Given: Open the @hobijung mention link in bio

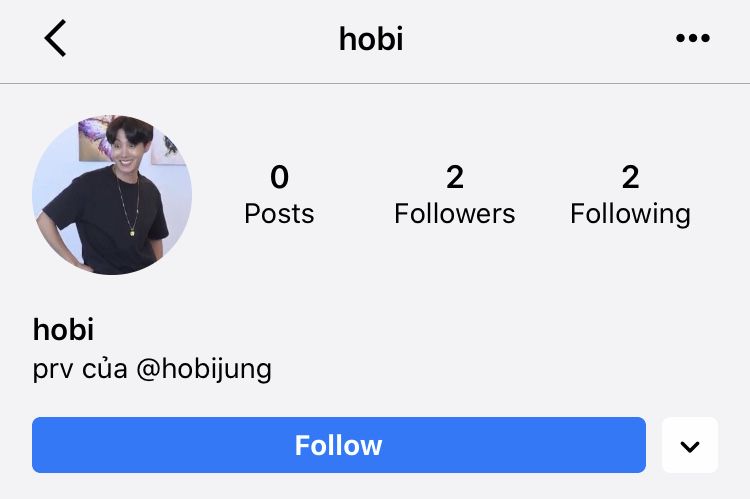Looking at the screenshot, I should coord(204,369).
